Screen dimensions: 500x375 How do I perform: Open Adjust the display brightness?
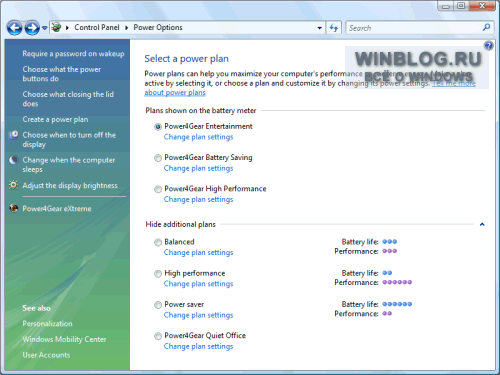tap(70, 185)
